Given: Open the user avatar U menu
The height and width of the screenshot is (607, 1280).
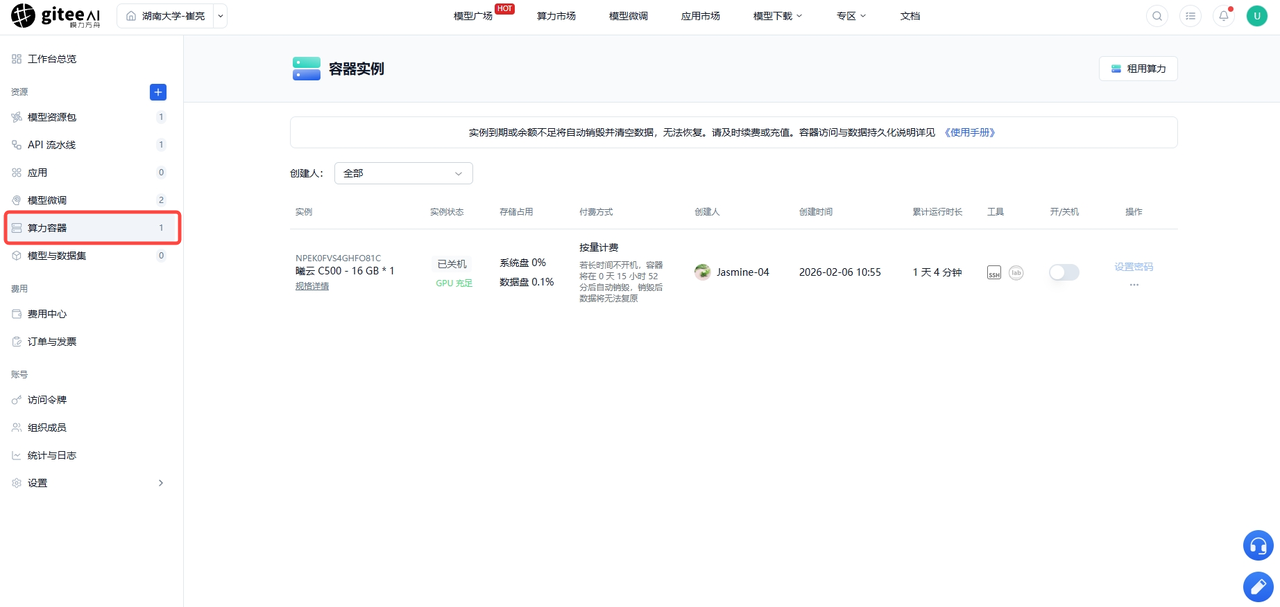Looking at the screenshot, I should (1257, 16).
